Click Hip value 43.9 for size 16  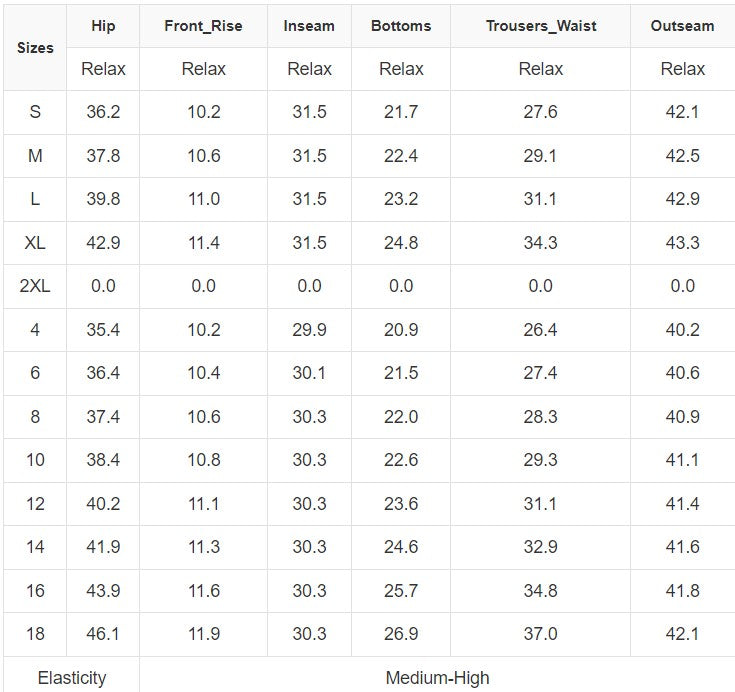coord(103,591)
